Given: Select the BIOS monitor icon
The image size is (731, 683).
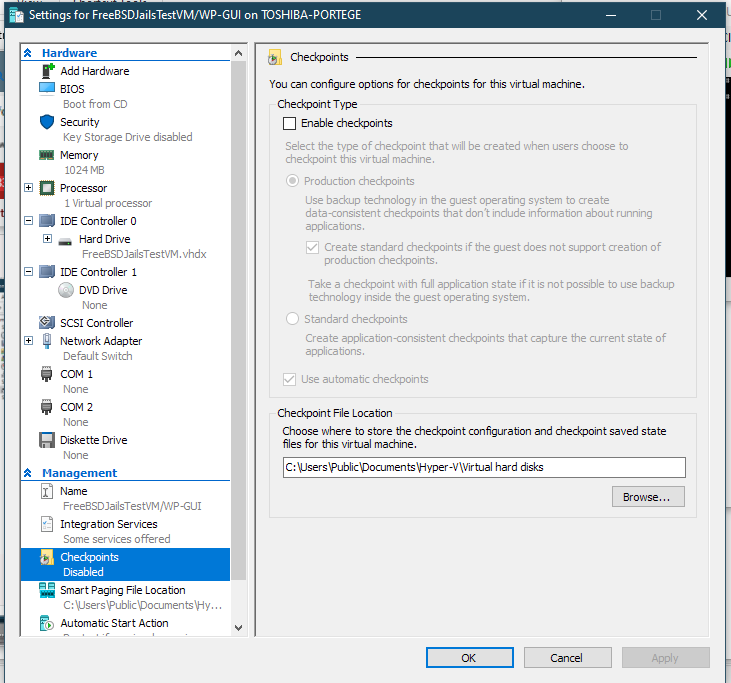Looking at the screenshot, I should (47, 89).
